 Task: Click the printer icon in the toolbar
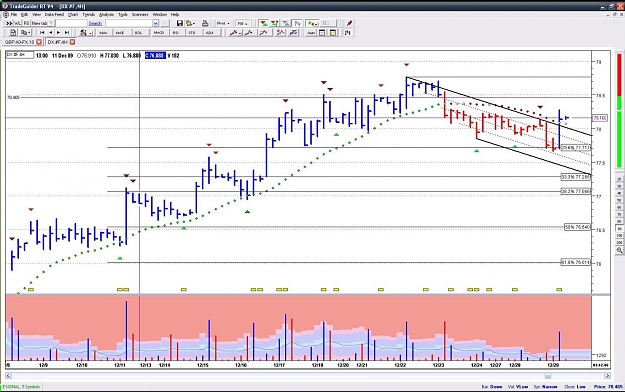click(205, 23)
